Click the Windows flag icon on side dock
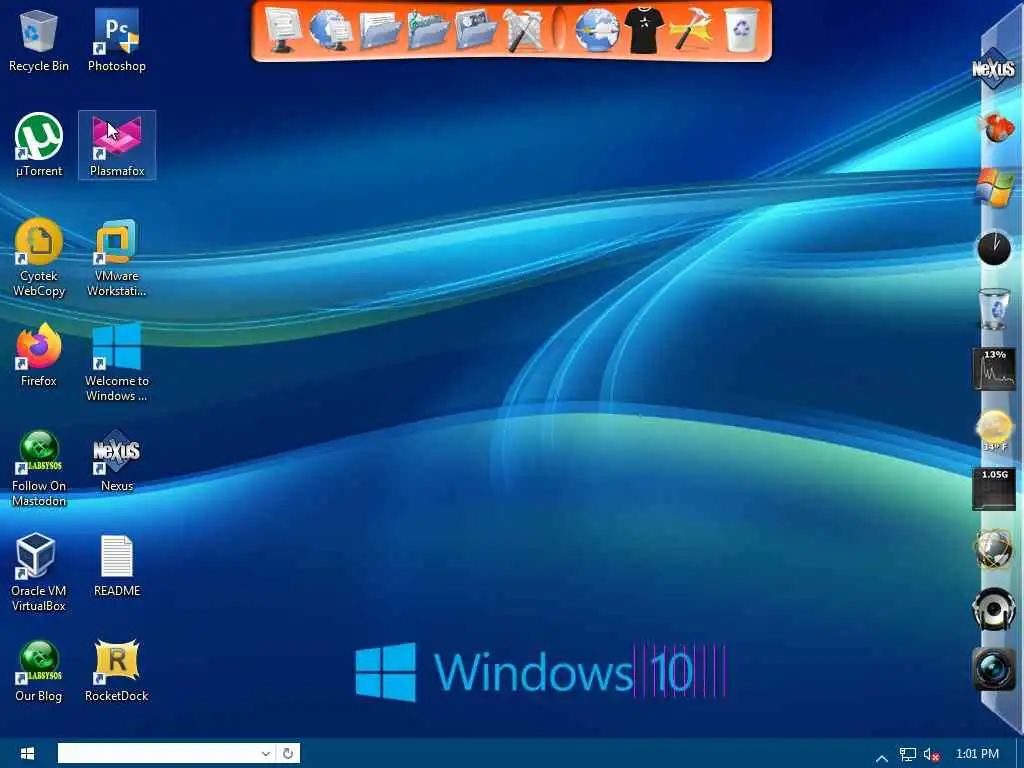Viewport: 1024px width, 768px height. coord(995,187)
